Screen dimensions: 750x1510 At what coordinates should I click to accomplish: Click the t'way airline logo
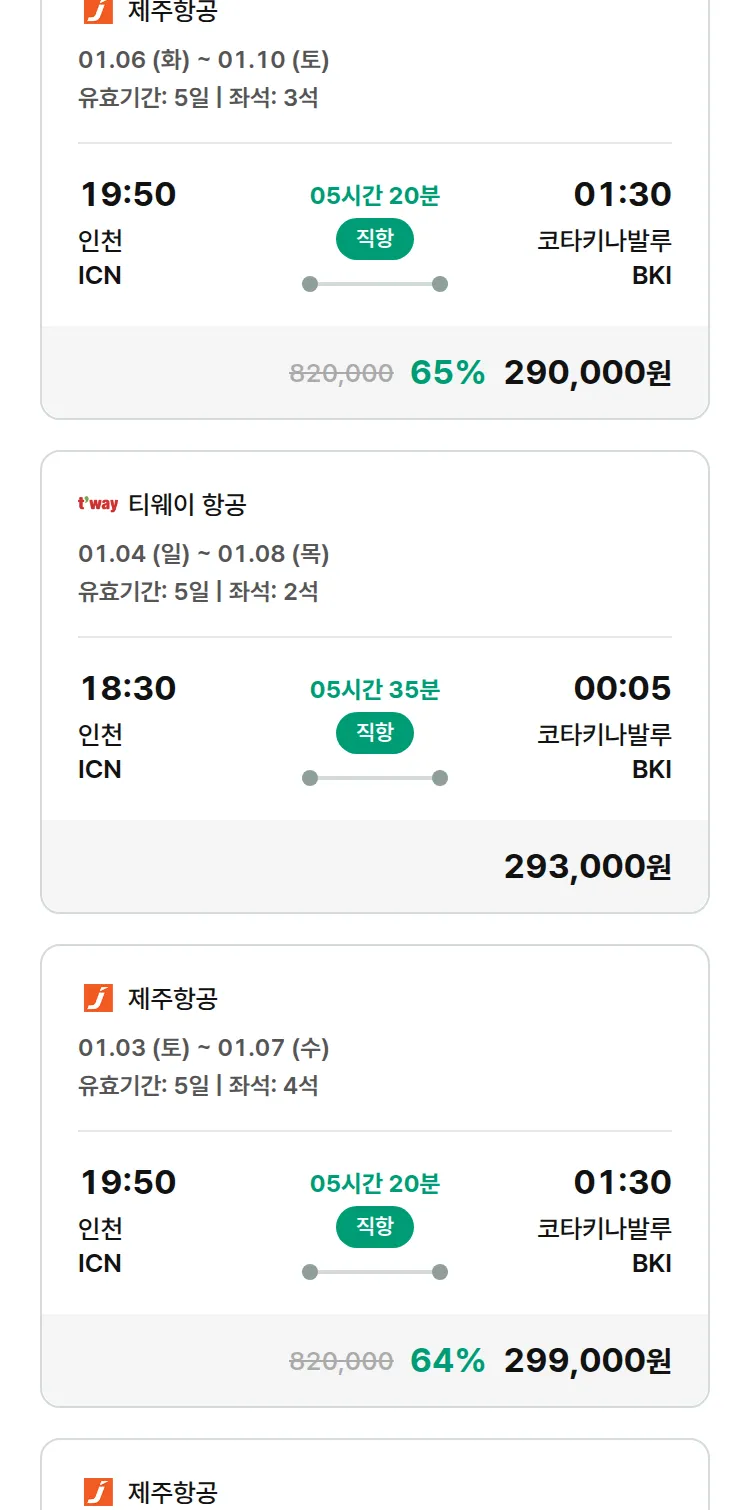[x=98, y=504]
